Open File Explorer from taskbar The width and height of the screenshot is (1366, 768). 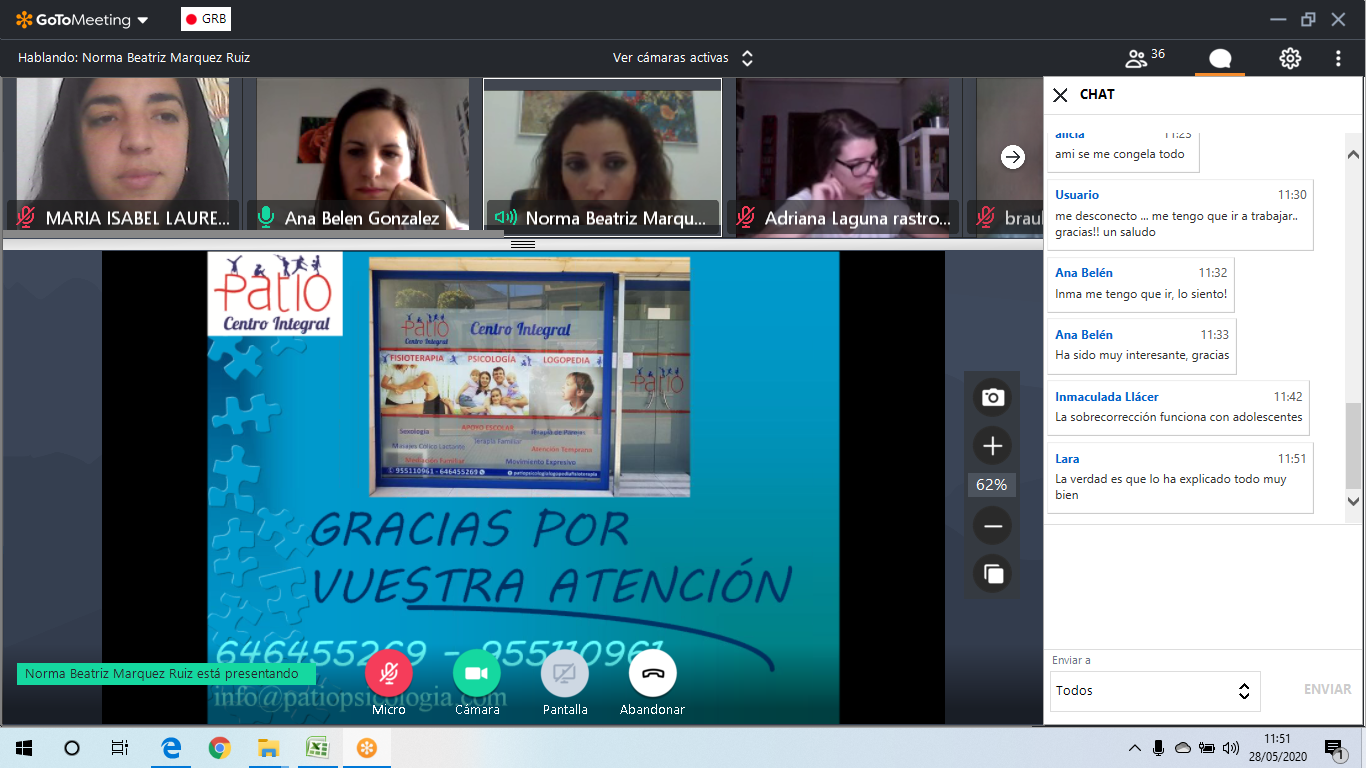pyautogui.click(x=268, y=747)
